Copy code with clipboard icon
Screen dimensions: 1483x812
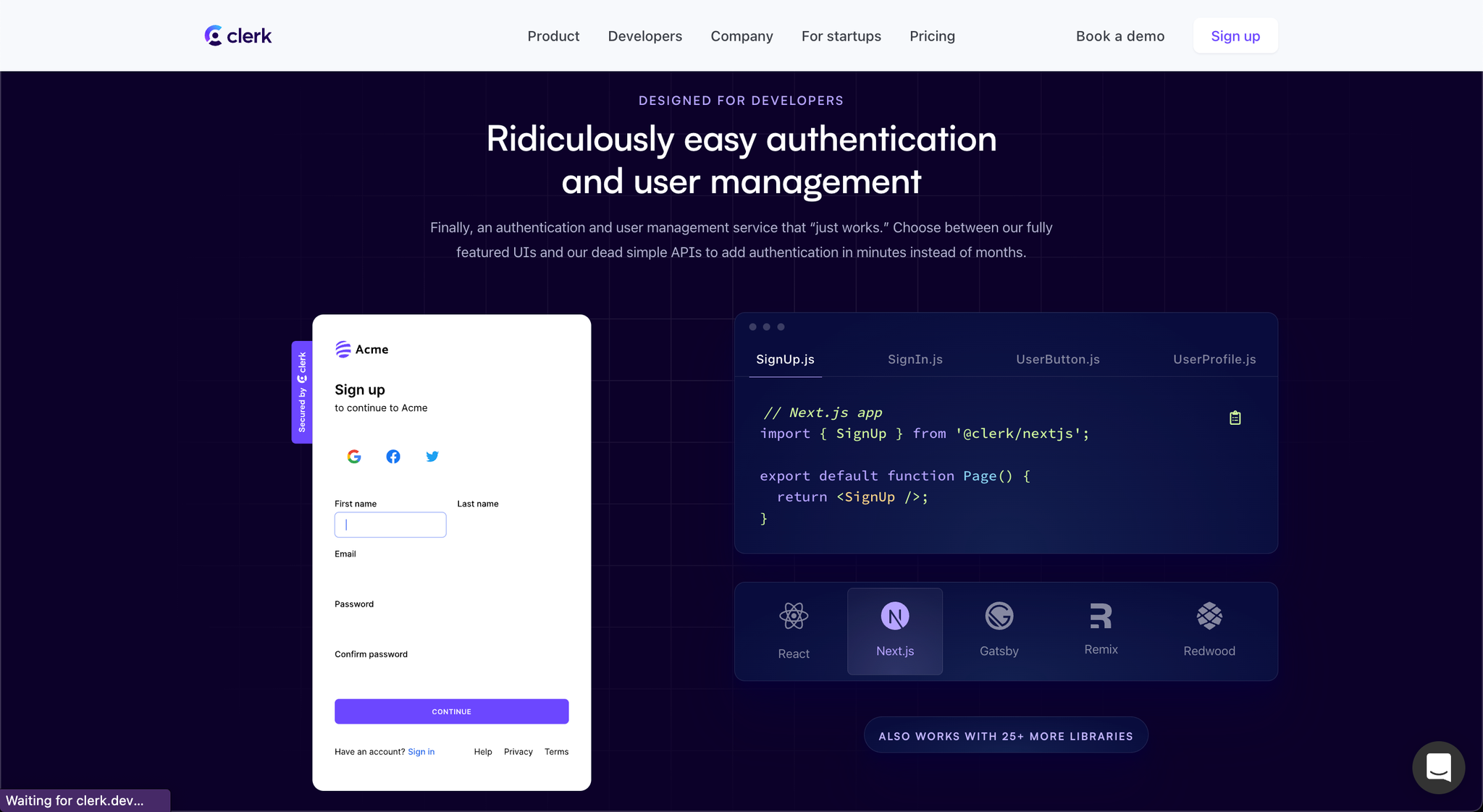[1235, 418]
